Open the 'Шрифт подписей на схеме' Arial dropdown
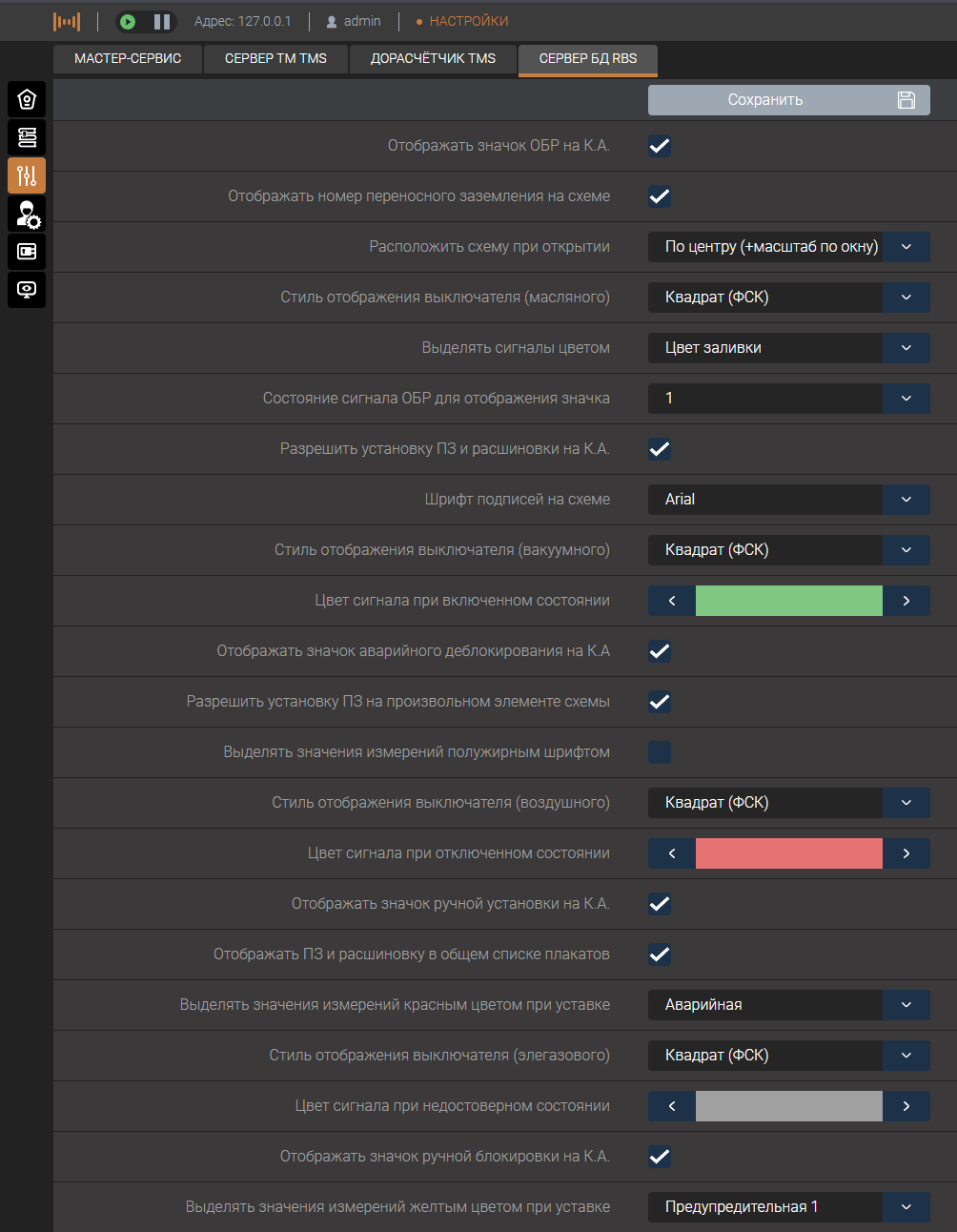 (x=788, y=500)
